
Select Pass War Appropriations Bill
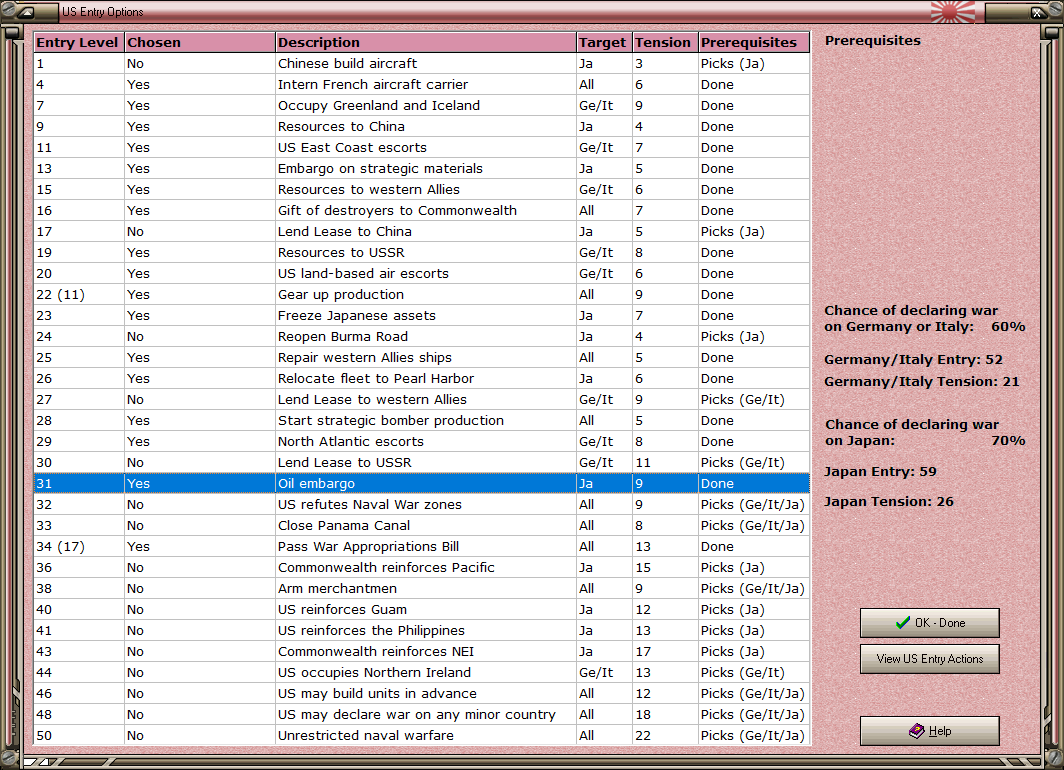tap(421, 547)
